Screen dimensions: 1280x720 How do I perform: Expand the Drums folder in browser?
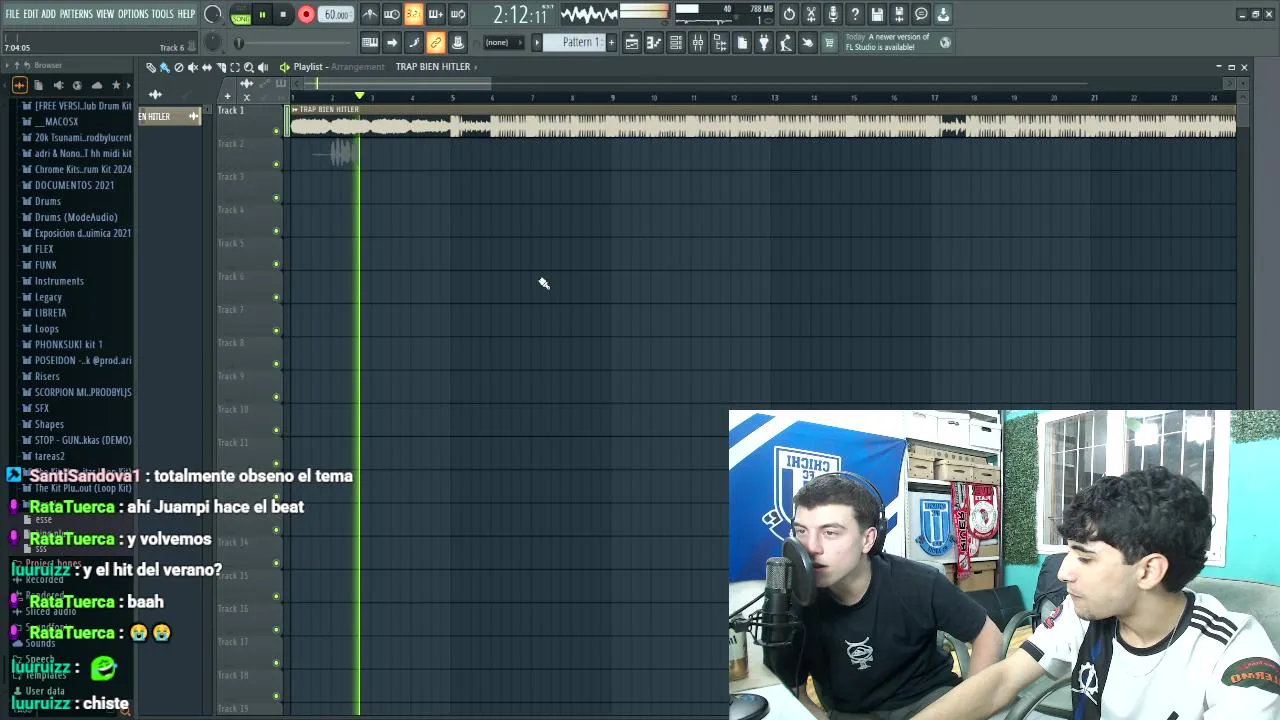(x=48, y=201)
